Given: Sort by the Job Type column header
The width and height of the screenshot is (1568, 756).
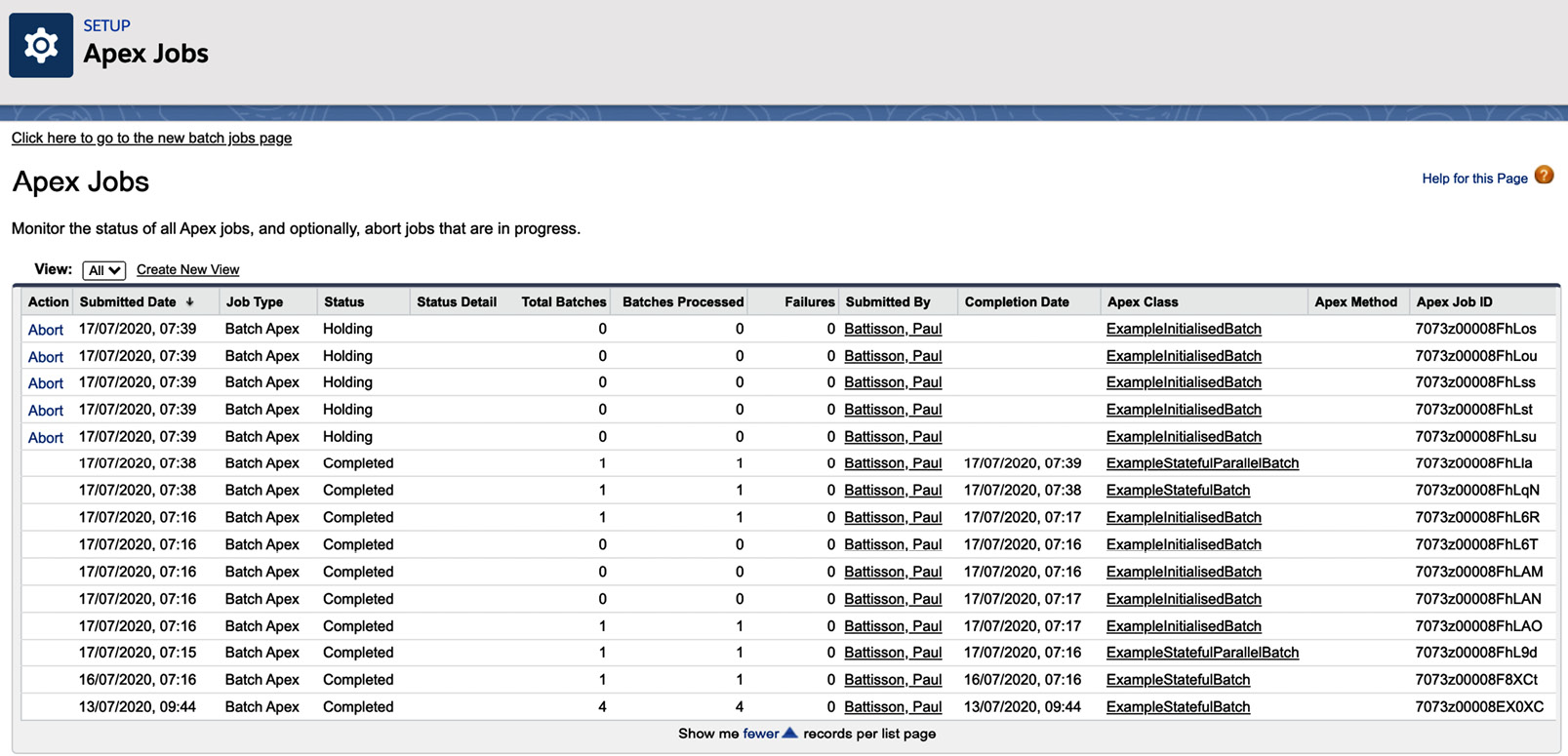Looking at the screenshot, I should (x=255, y=302).
